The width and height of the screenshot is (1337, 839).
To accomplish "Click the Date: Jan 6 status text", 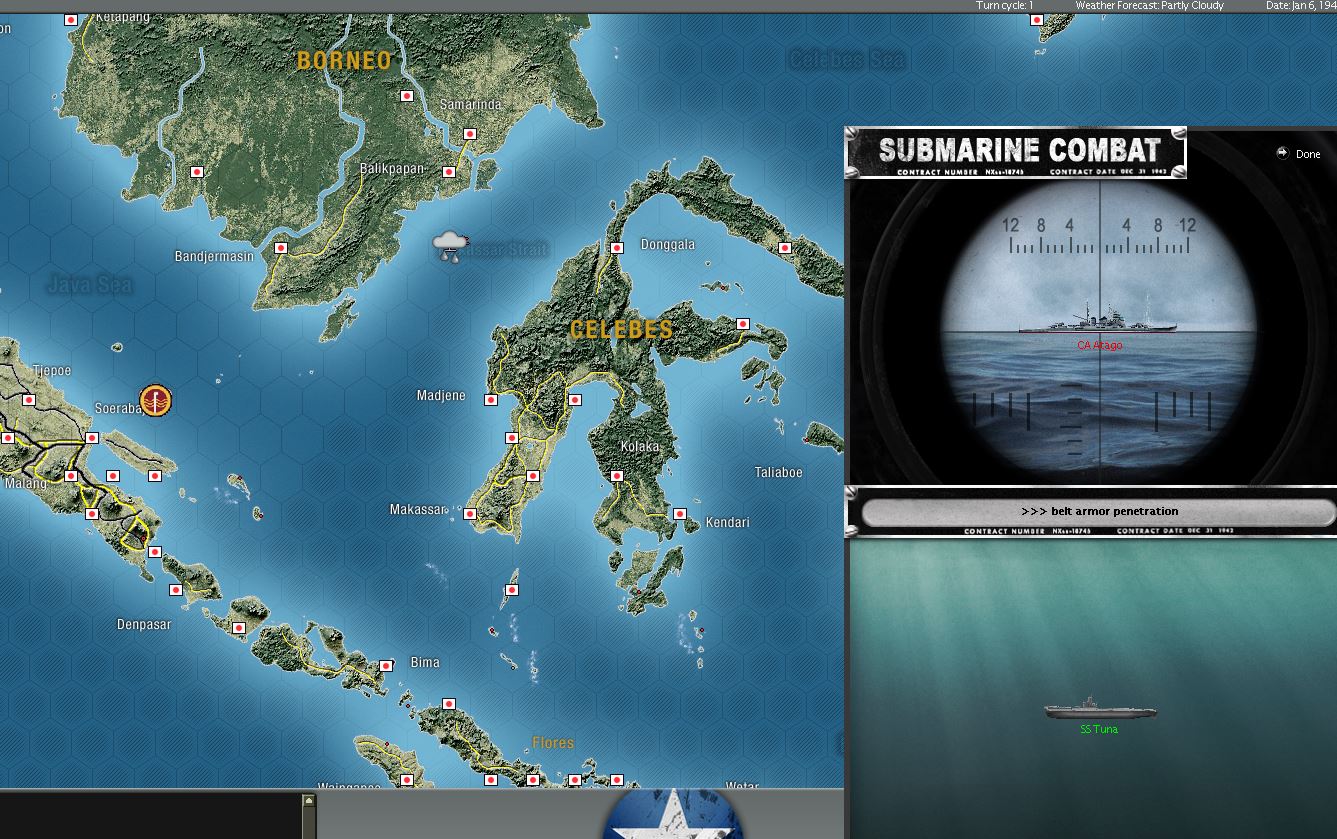I will coord(1300,6).
